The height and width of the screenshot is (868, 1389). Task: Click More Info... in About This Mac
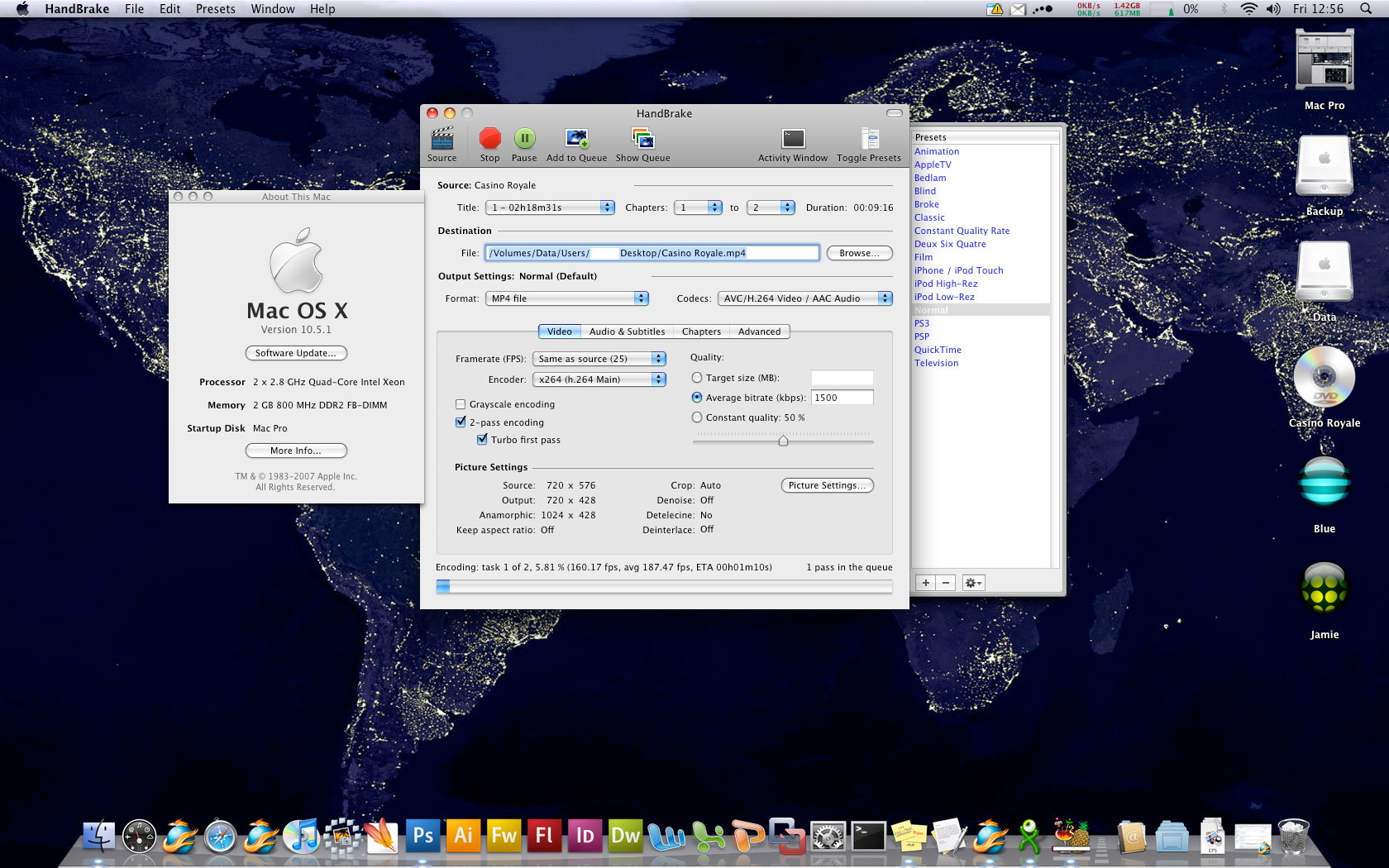[x=296, y=451]
